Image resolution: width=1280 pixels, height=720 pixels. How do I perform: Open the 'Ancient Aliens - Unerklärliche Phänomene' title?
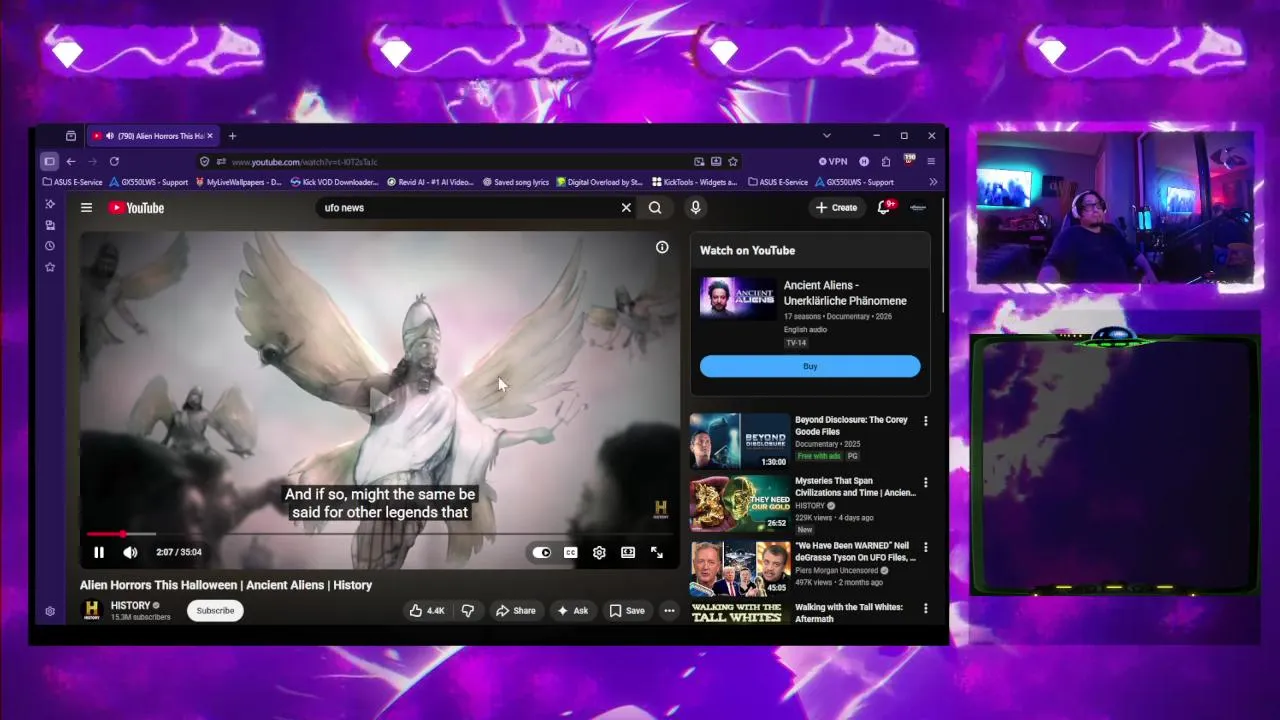point(845,293)
